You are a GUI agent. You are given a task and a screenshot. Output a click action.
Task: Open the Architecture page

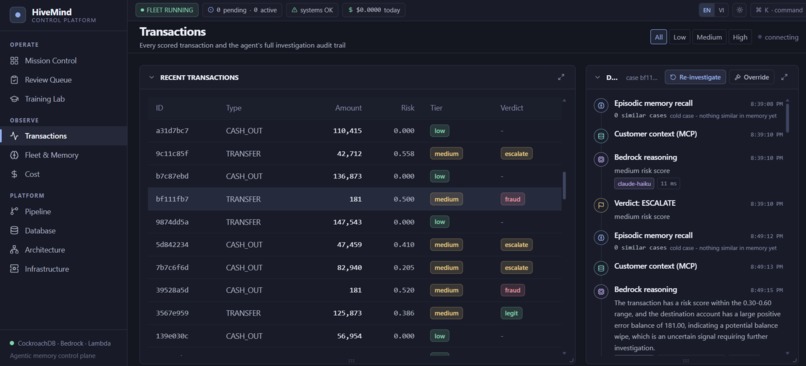[x=64, y=250]
